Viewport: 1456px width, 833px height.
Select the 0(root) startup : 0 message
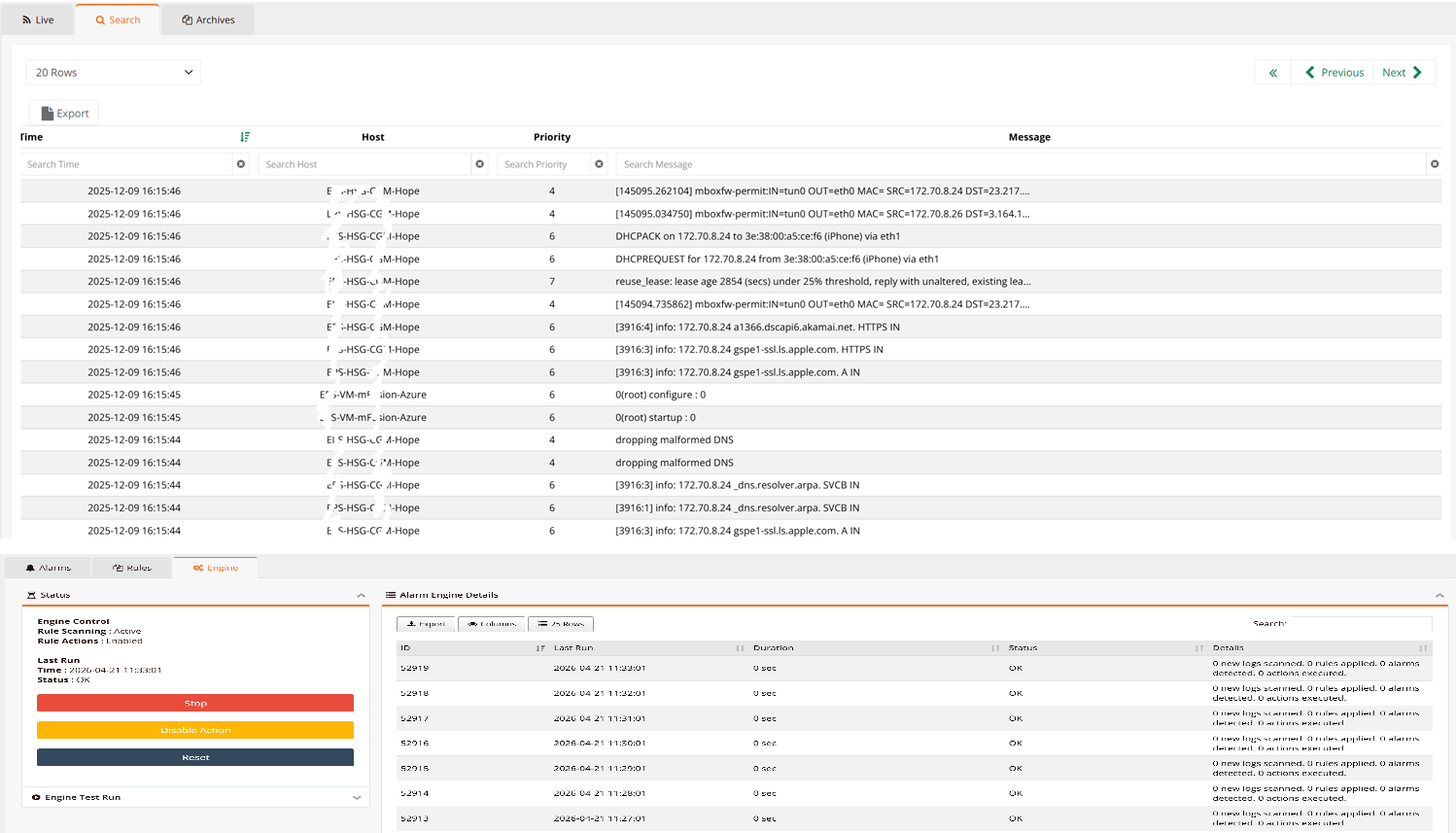click(x=656, y=417)
